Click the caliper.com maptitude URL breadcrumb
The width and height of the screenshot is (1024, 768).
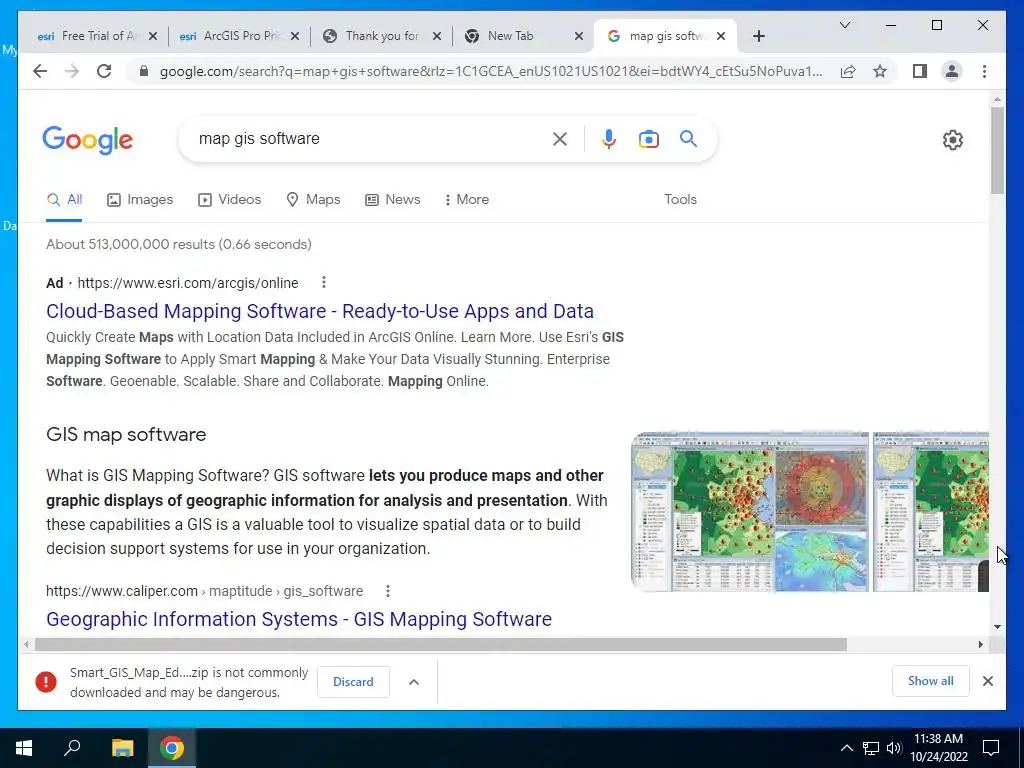coord(204,590)
